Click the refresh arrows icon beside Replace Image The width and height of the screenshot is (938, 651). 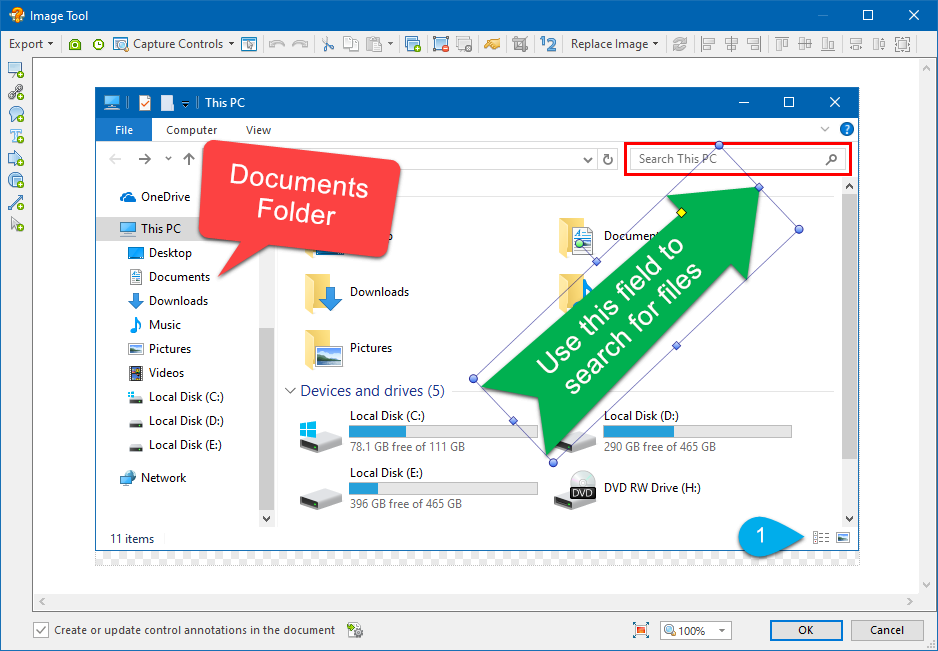pos(680,44)
